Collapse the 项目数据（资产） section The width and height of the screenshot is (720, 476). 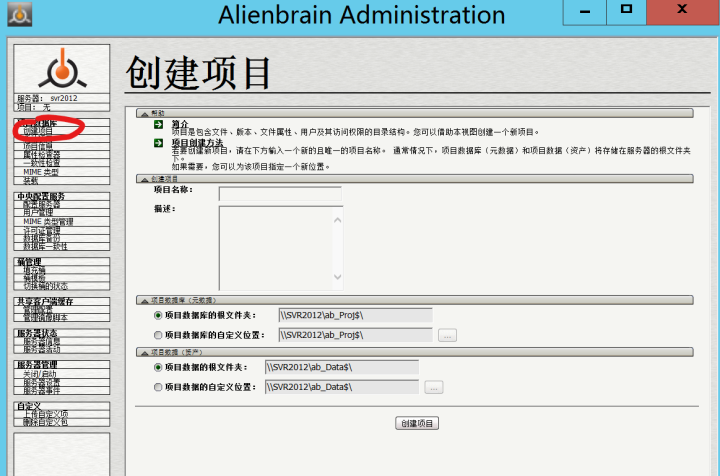[x=415, y=352]
